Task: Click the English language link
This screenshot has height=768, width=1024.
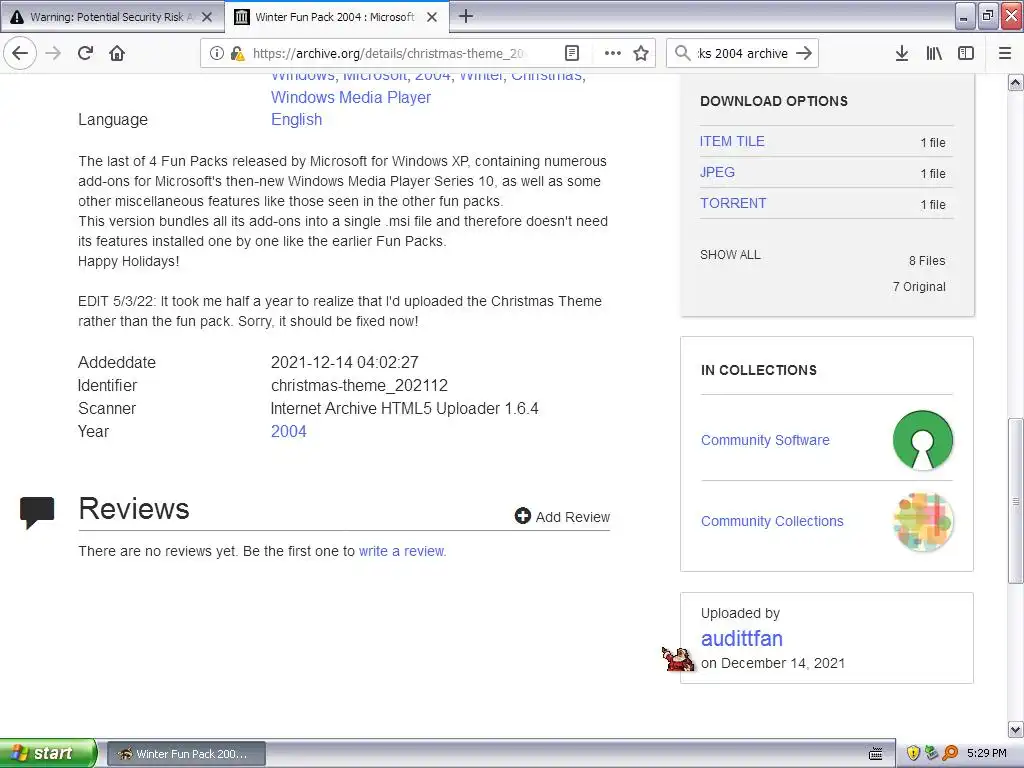Action: pyautogui.click(x=296, y=120)
